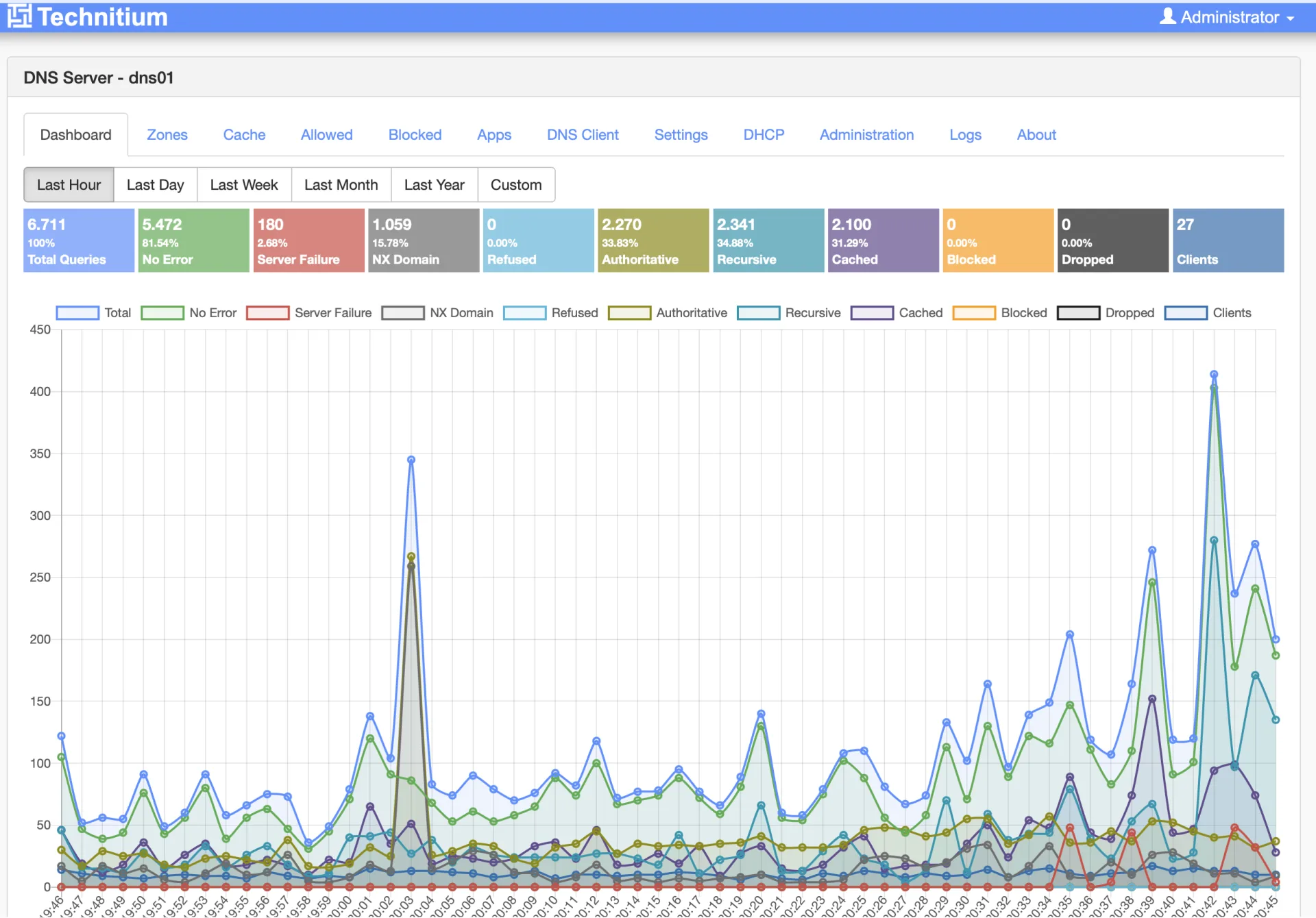1316x918 pixels.
Task: Switch to the DHCP tab
Action: click(764, 135)
